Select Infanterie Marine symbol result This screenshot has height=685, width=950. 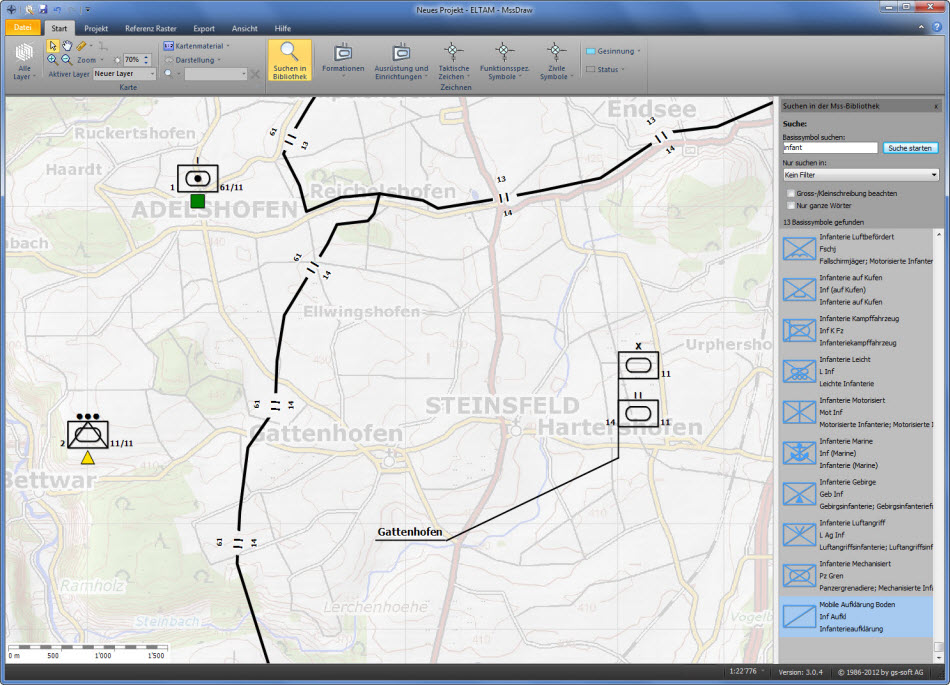[857, 453]
